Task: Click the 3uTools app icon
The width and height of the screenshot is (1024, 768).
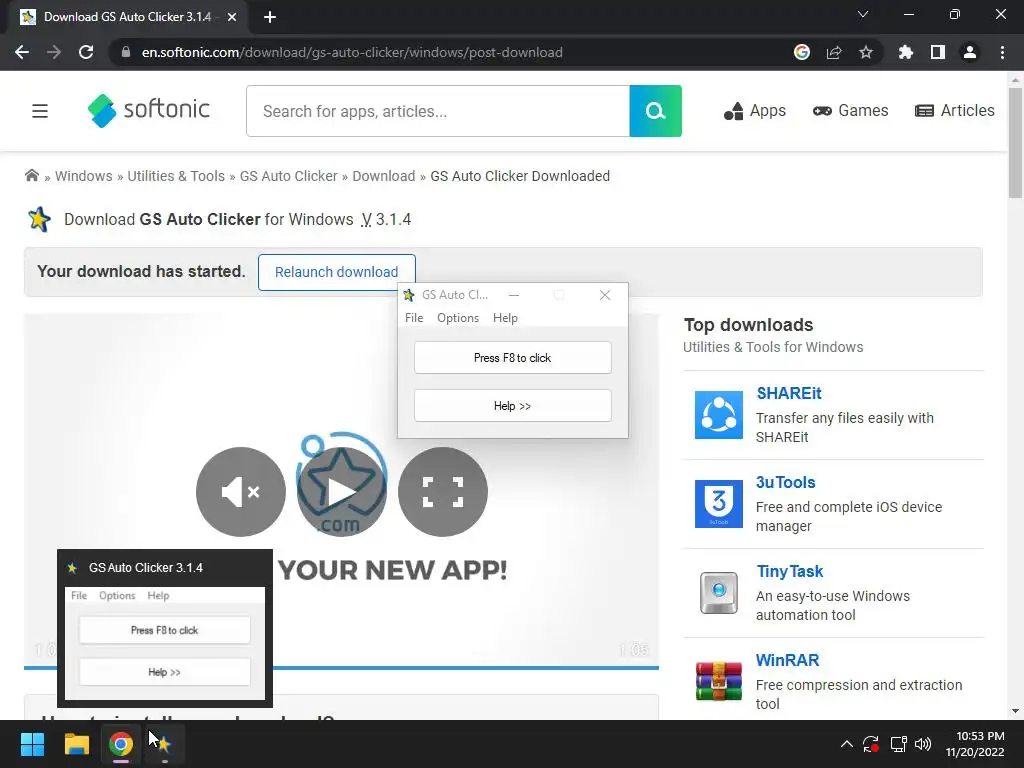Action: (718, 504)
